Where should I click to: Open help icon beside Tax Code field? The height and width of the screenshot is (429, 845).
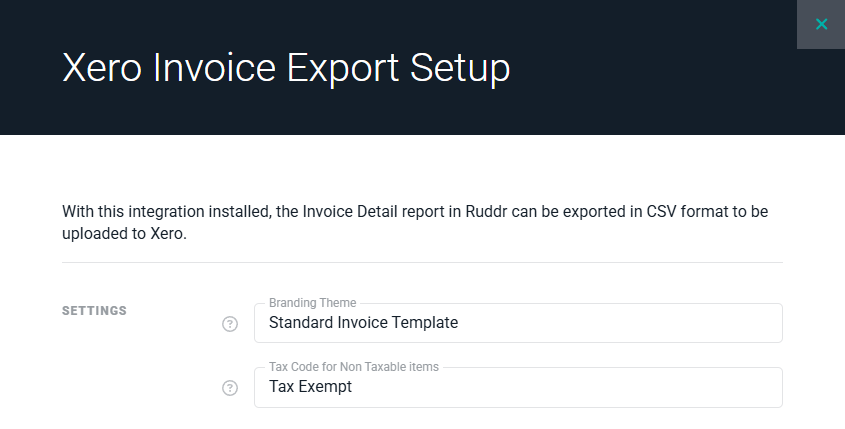point(230,388)
